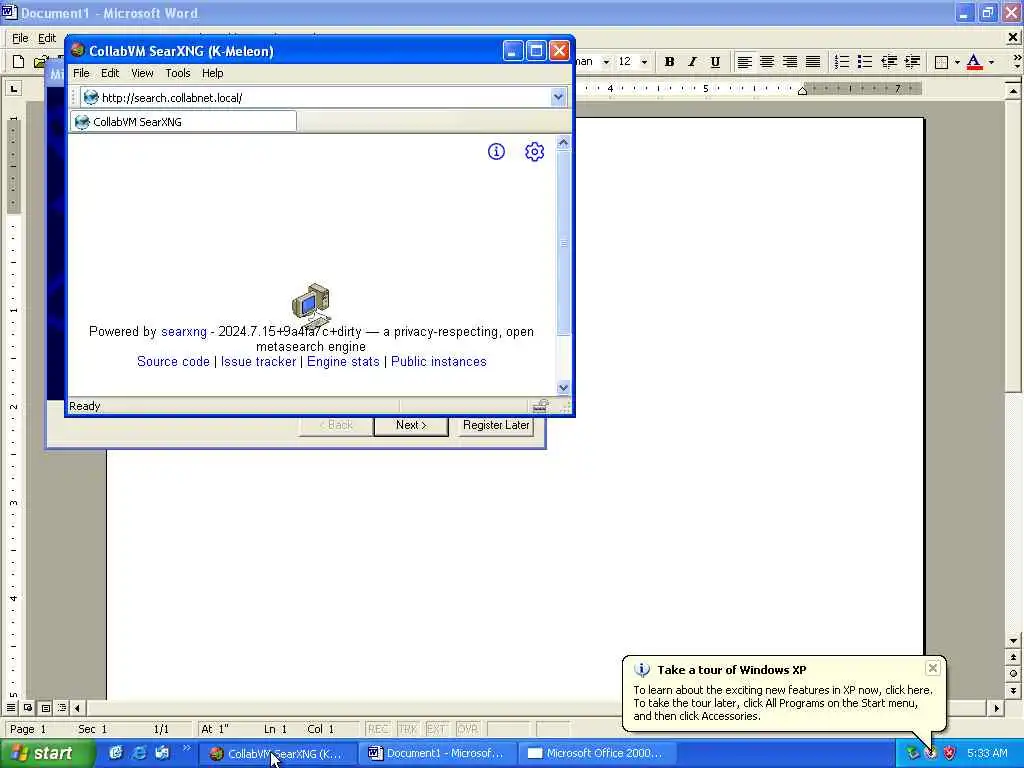Viewport: 1024px width, 768px height.
Task: Toggle Underline in Word's formatting toolbar
Action: click(x=715, y=62)
